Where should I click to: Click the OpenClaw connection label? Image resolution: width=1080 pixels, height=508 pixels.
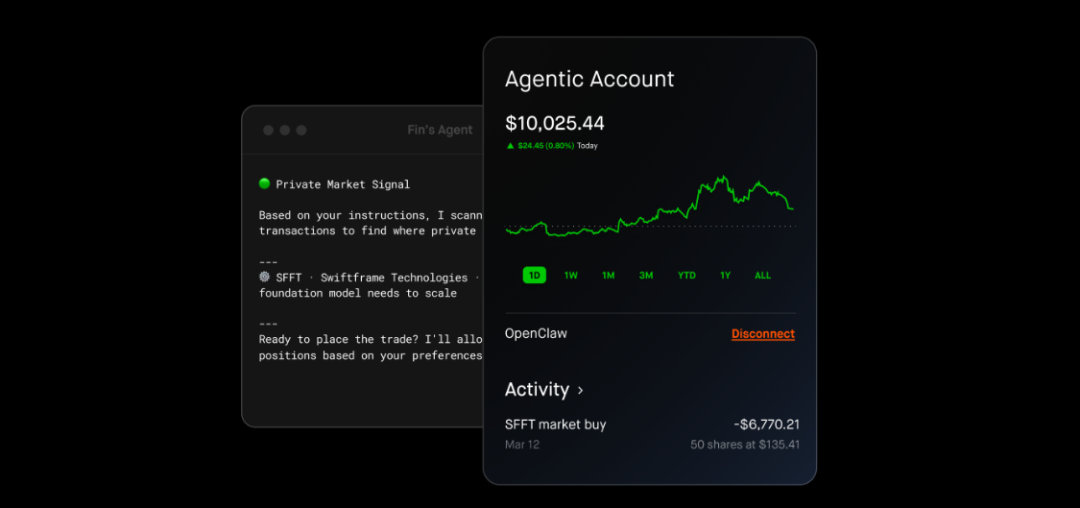[x=536, y=334]
